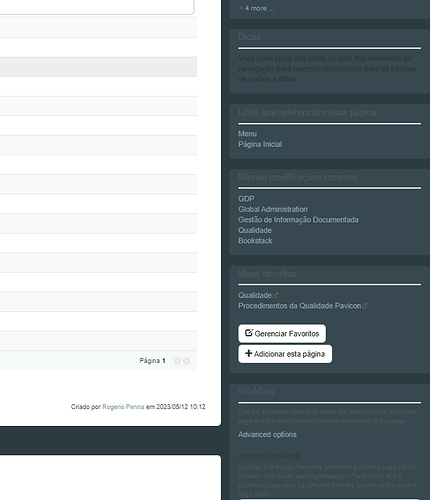430x500 pixels.
Task: Open the Página Inicial link
Action: point(260,144)
